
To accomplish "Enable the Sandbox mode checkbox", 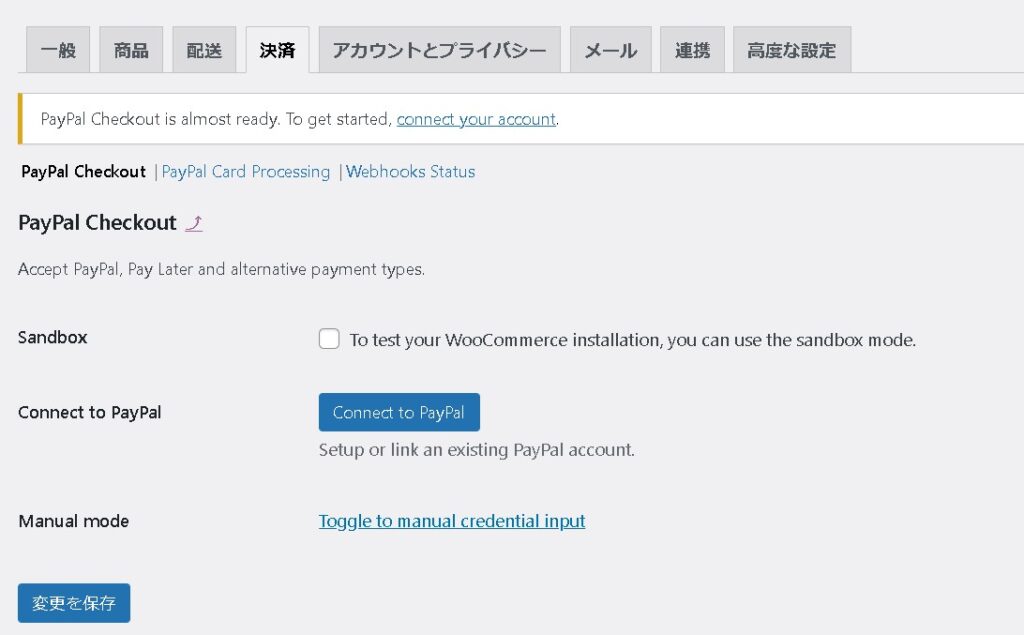I will 329,339.
